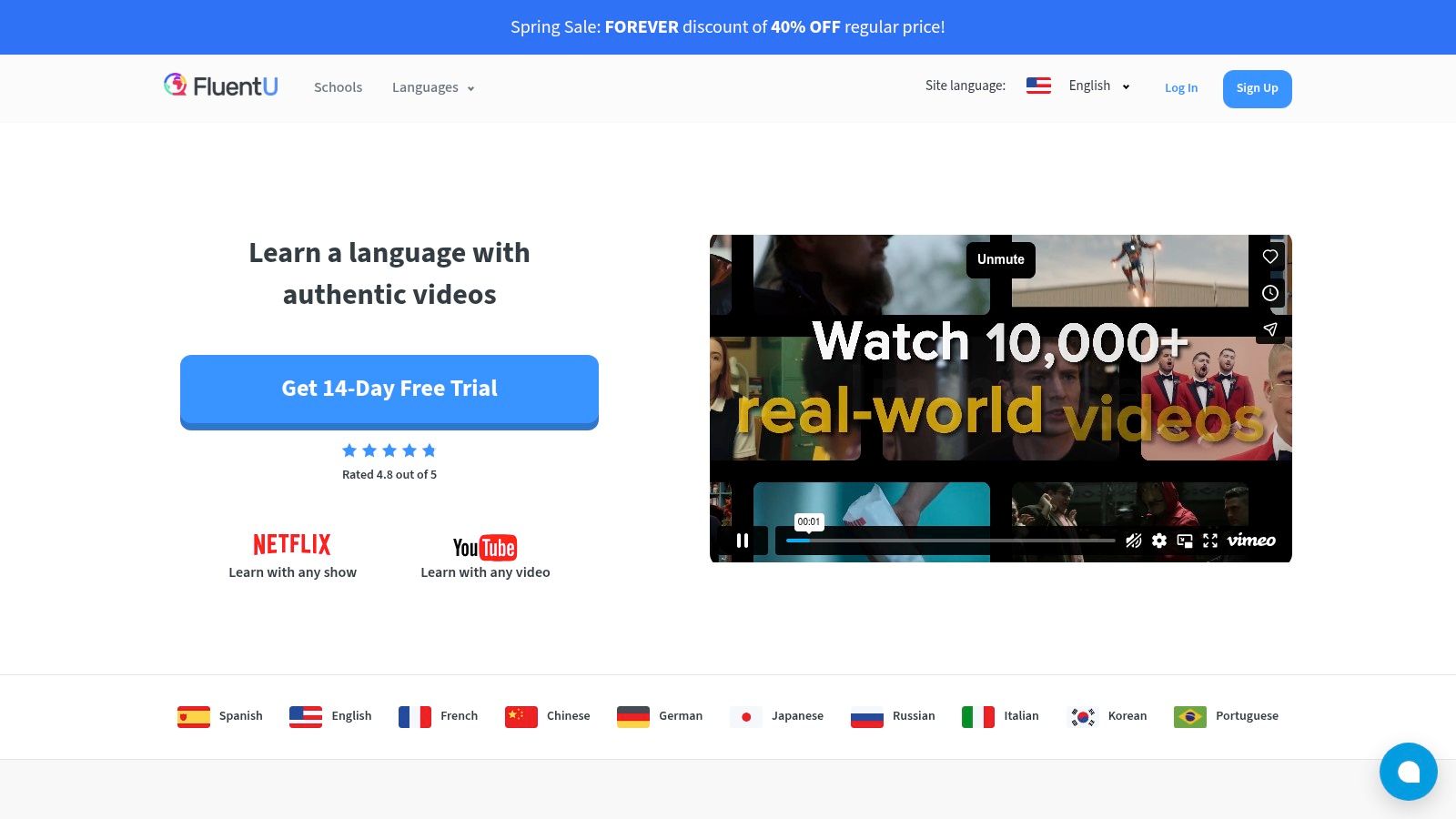
Task: Click the US flag beside Site language
Action: point(1038,86)
